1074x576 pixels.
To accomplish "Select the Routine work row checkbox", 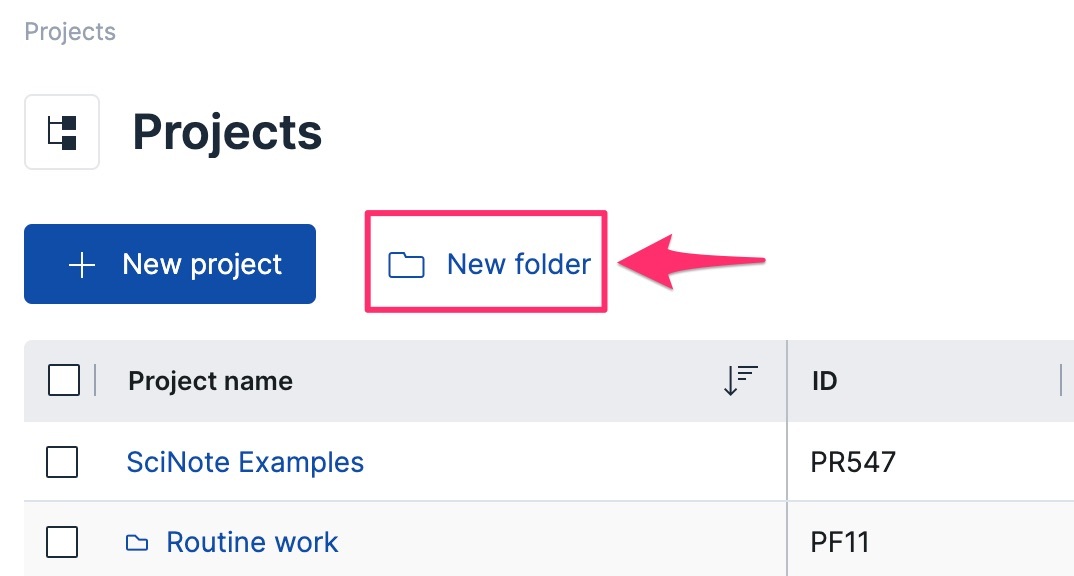I will pyautogui.click(x=62, y=543).
